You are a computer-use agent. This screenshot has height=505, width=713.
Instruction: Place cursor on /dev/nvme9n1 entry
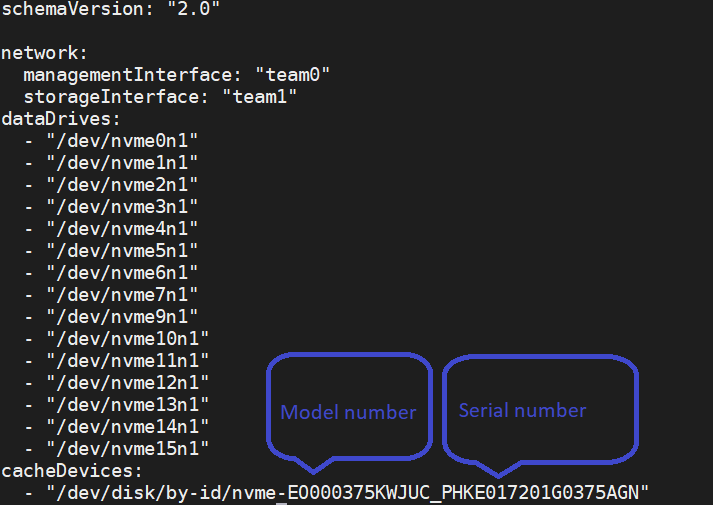point(122,316)
